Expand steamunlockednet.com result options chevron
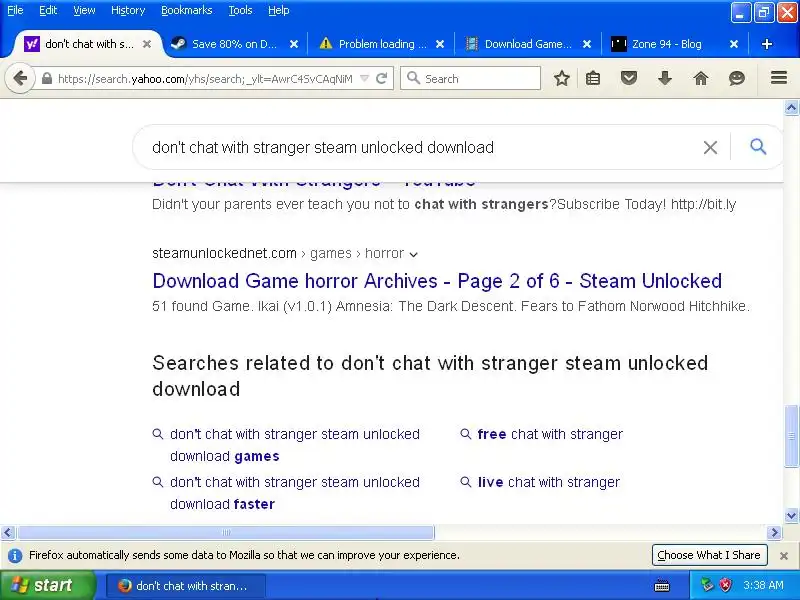The height and width of the screenshot is (600, 800). pyautogui.click(x=414, y=255)
